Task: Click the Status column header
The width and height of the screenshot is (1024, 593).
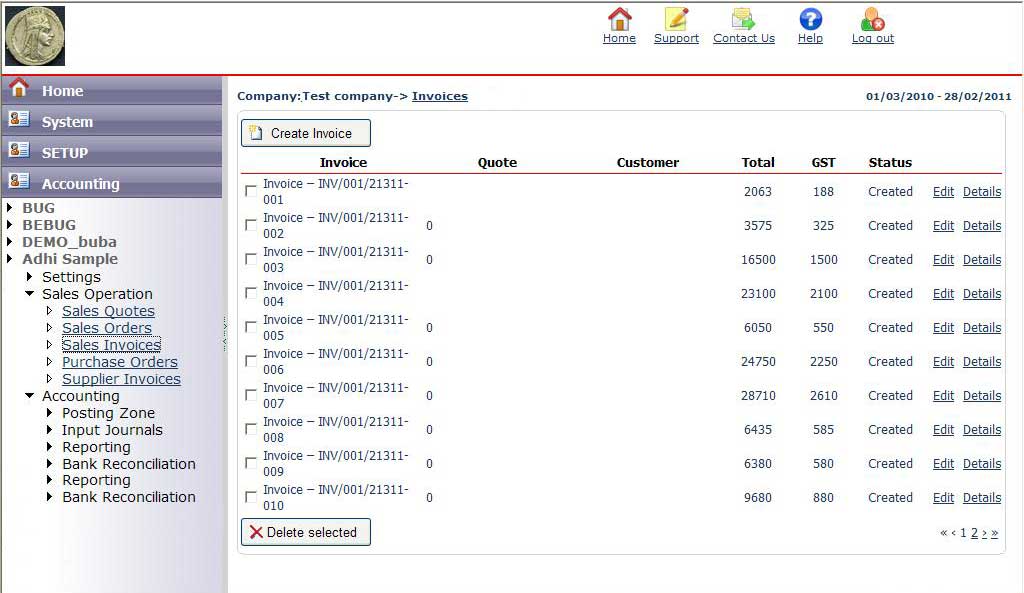Action: click(890, 162)
